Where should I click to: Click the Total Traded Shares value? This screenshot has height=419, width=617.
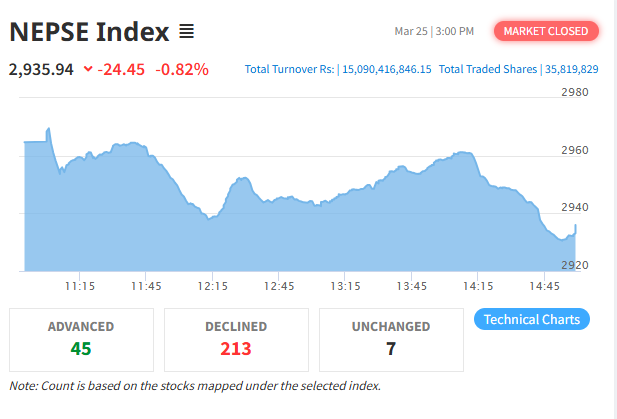[x=571, y=69]
